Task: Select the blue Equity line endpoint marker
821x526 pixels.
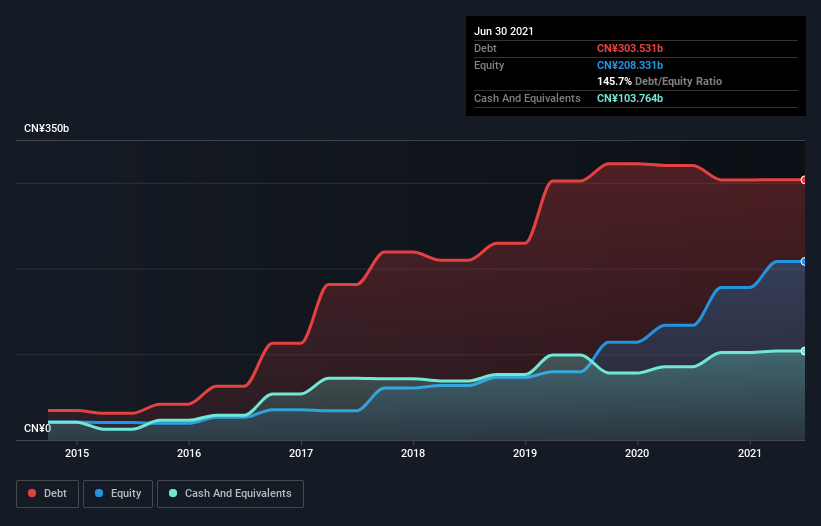Action: coord(804,262)
